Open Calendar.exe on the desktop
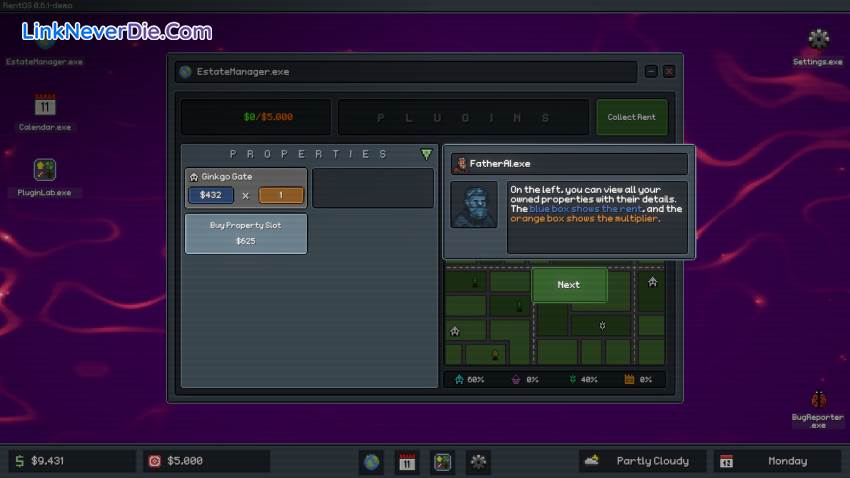The image size is (850, 478). tap(45, 106)
